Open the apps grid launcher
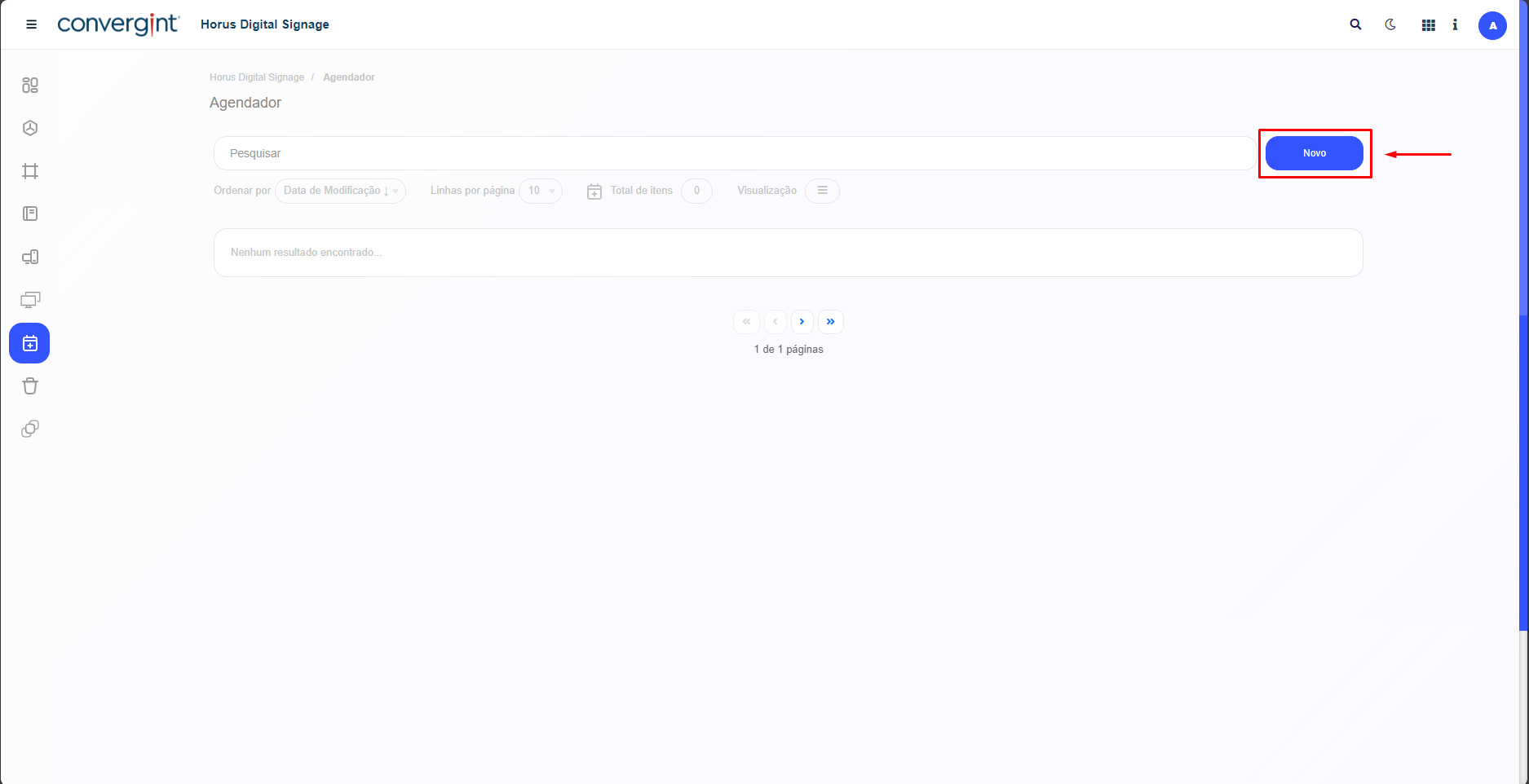1529x784 pixels. coord(1428,25)
